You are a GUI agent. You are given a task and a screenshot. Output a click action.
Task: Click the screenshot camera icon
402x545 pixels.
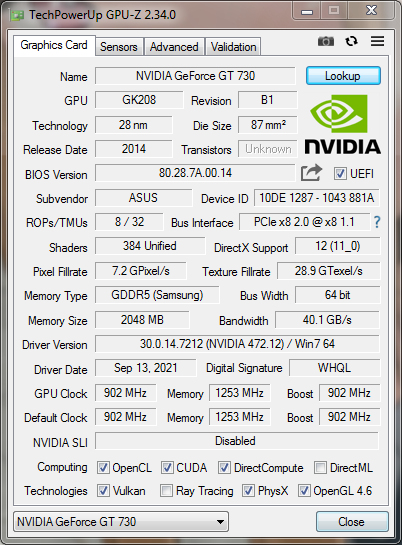[326, 41]
